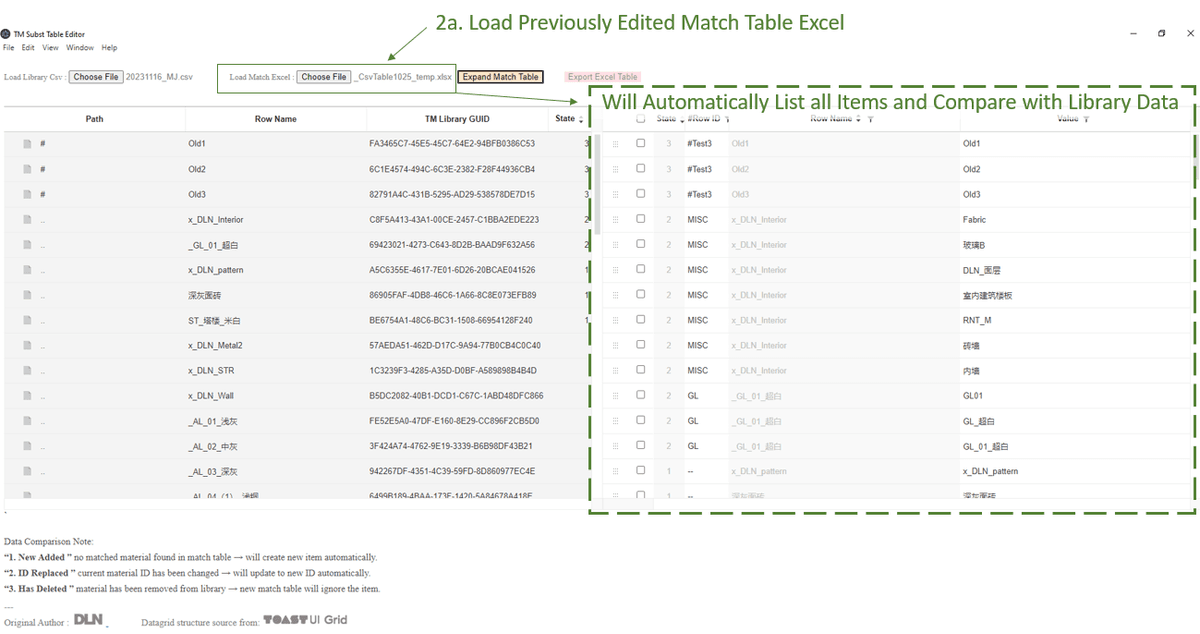Click the drag handle of the Old2 match row

pos(615,169)
